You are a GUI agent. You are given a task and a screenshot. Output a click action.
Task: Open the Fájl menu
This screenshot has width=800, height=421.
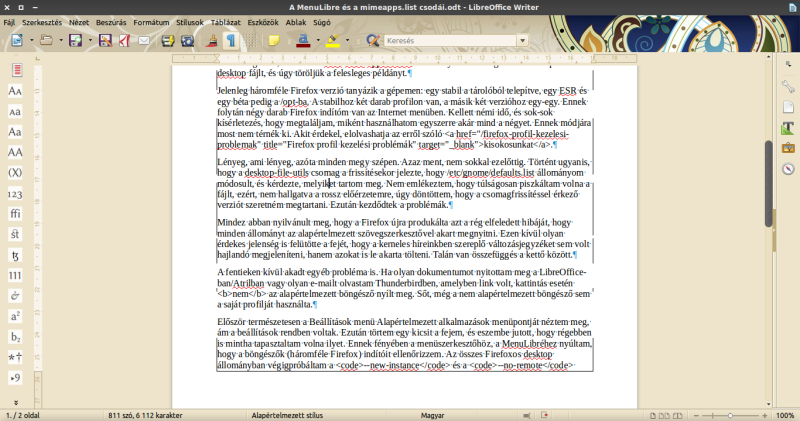click(9, 22)
